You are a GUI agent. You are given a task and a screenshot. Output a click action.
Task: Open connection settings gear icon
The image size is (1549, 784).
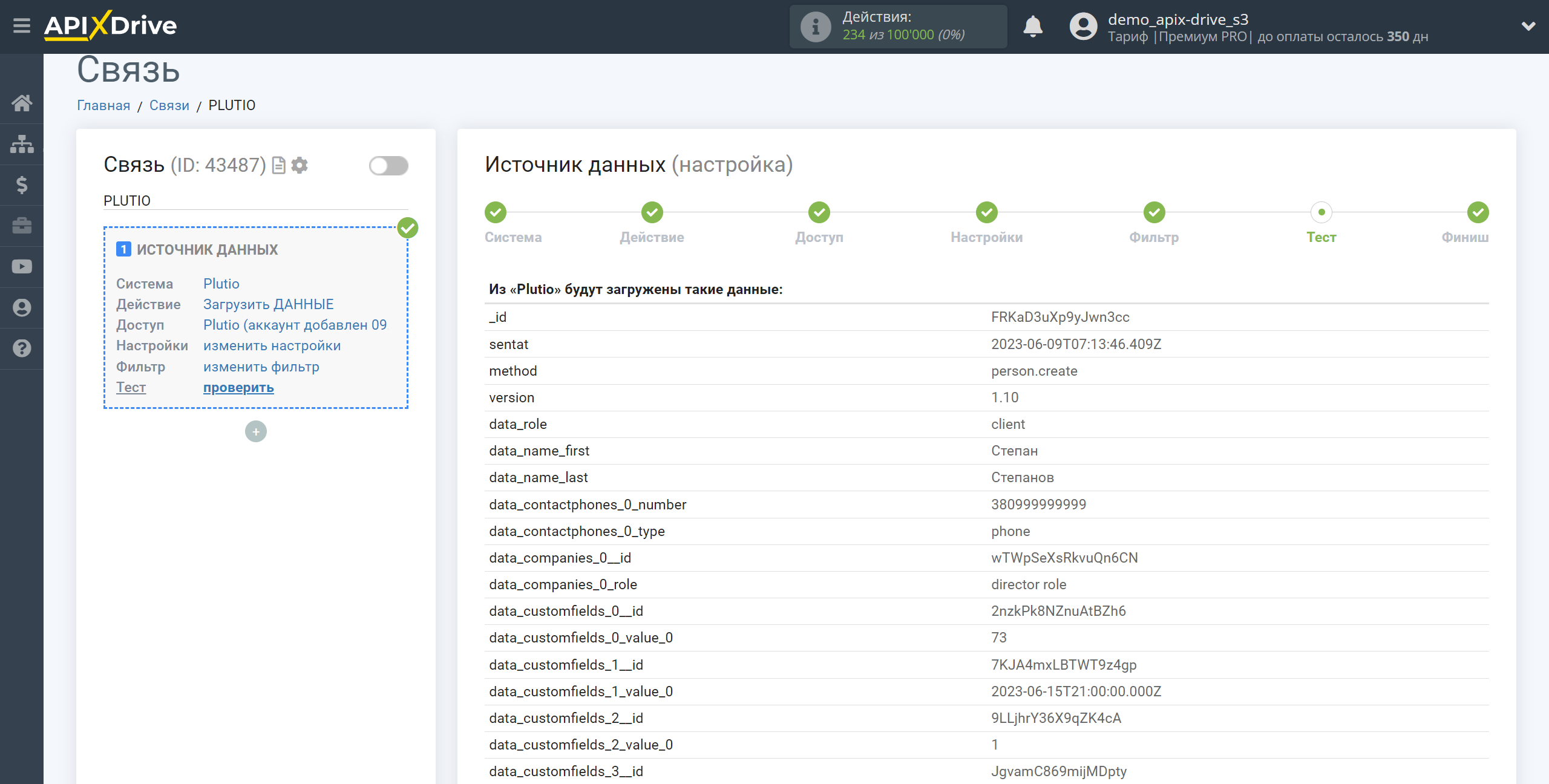[x=300, y=165]
